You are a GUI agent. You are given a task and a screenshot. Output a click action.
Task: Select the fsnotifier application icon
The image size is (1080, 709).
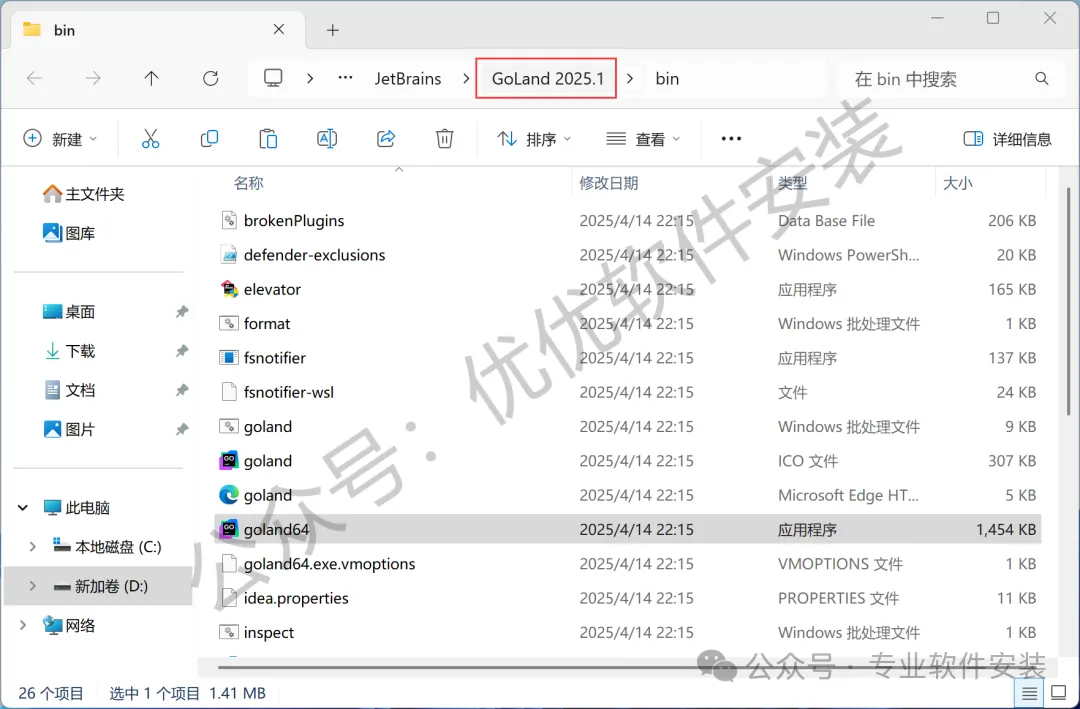(x=229, y=358)
